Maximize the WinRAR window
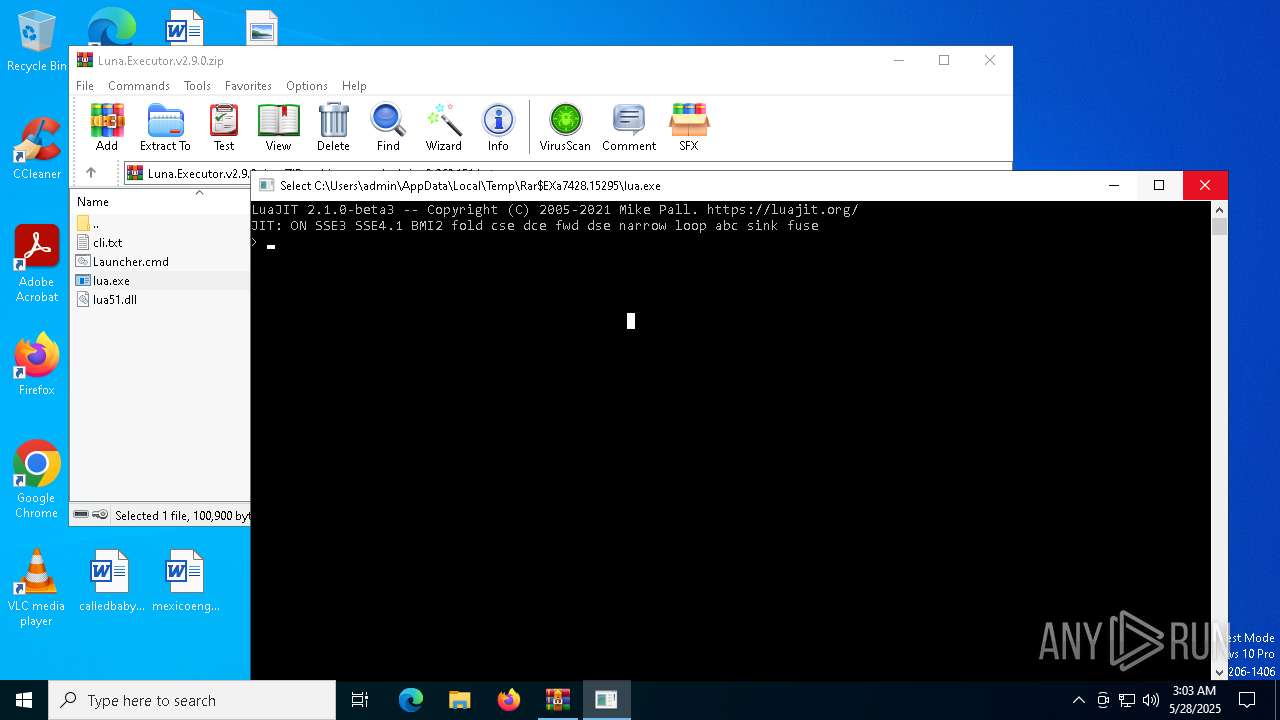The height and width of the screenshot is (720, 1280). 943,60
